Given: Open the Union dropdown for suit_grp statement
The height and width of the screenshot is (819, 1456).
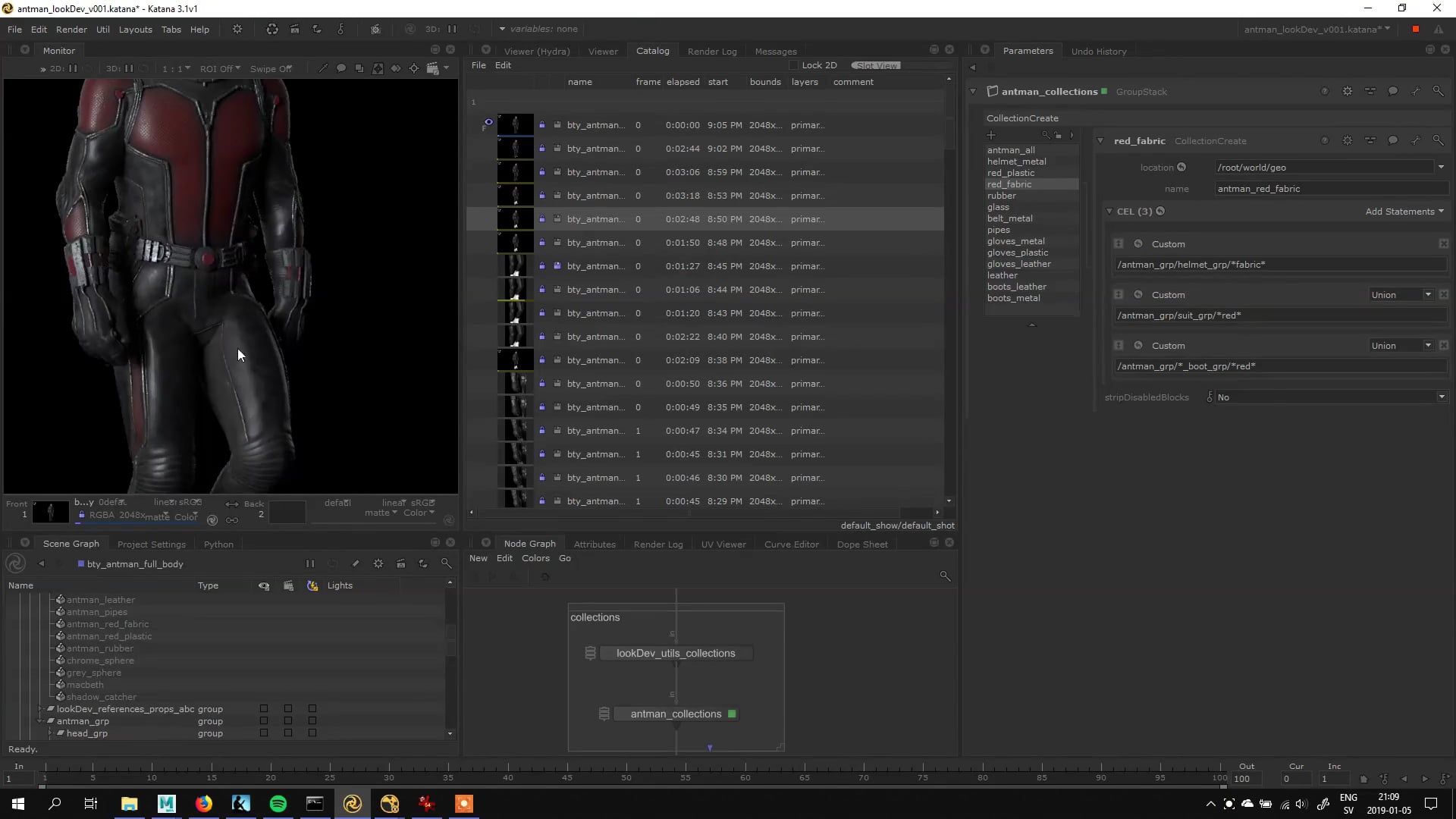Looking at the screenshot, I should [x=1401, y=295].
